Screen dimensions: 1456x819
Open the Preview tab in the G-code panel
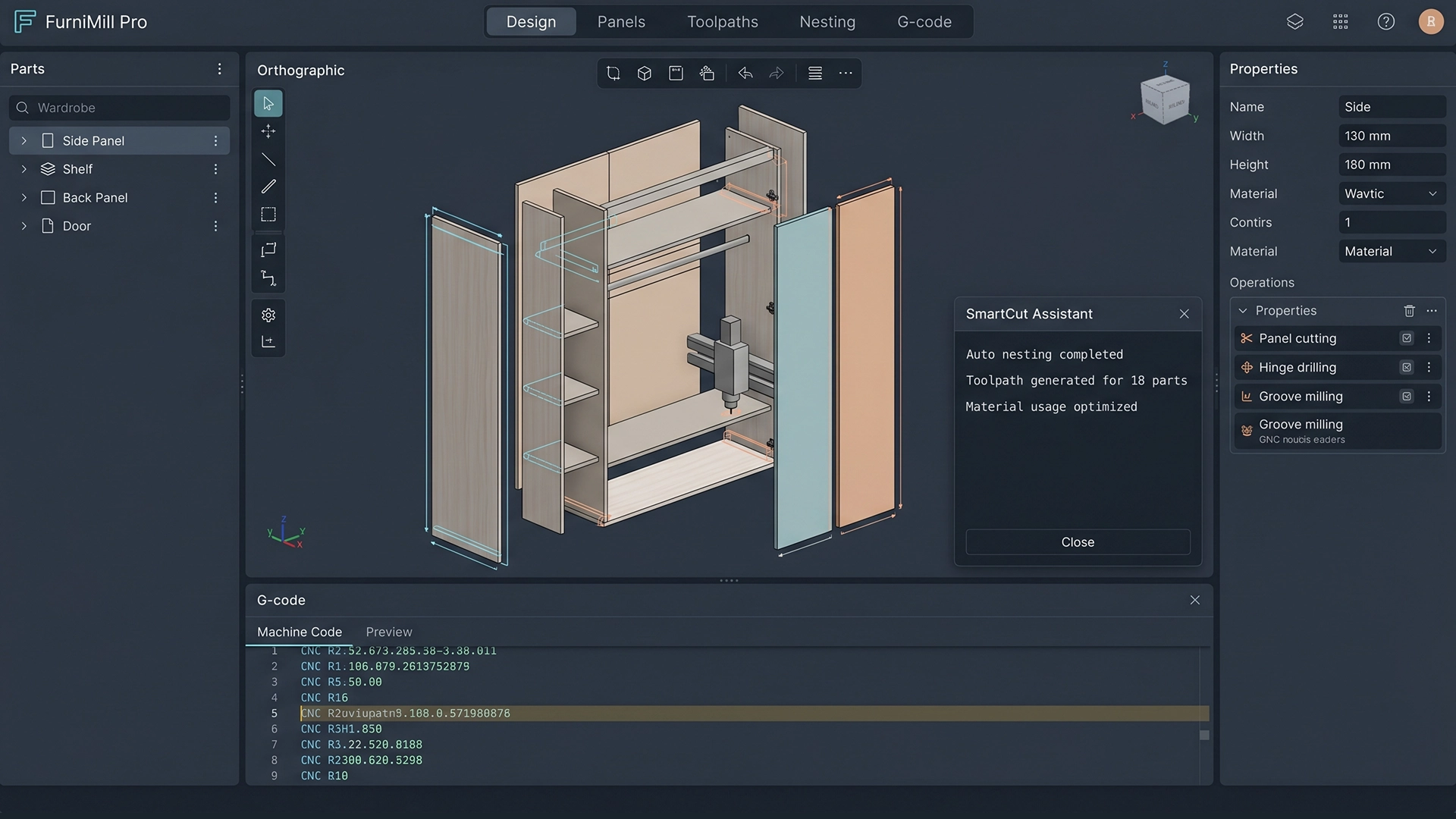(389, 631)
